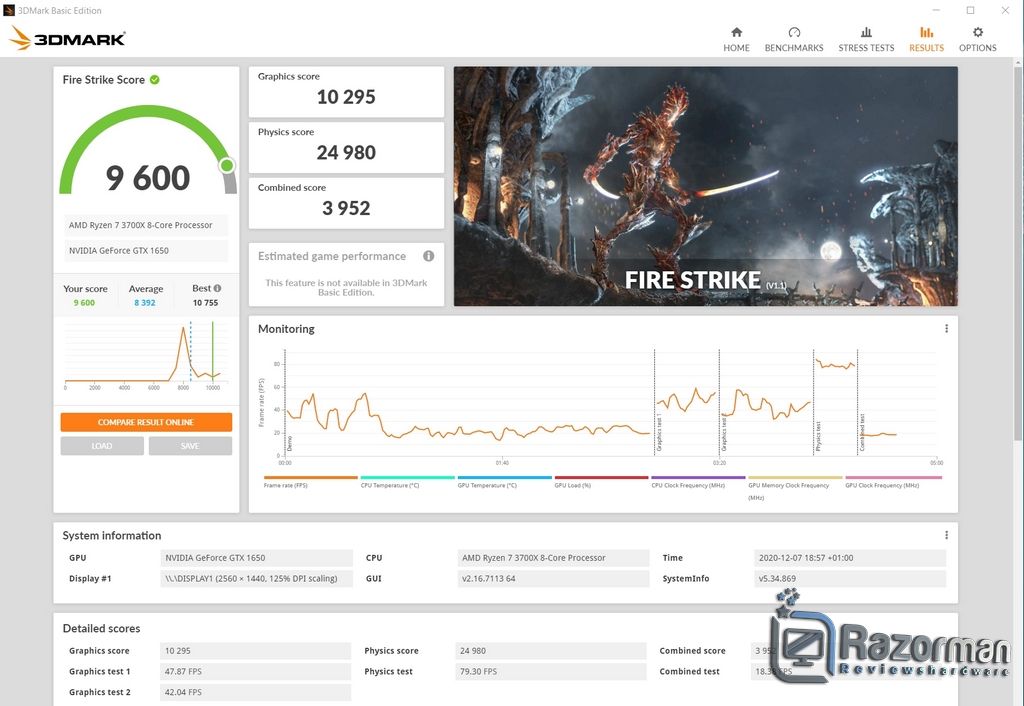This screenshot has height=706, width=1024.
Task: Click the CPU field in System information
Action: [x=553, y=558]
